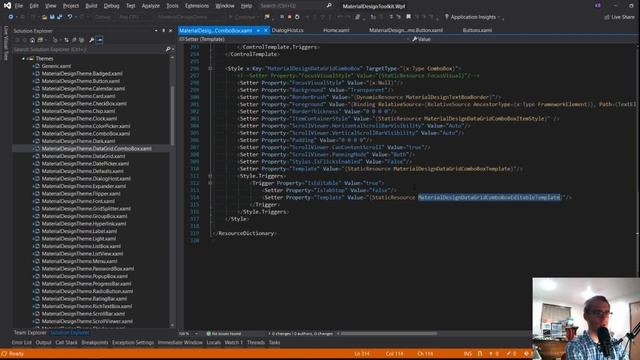Switch to the Buttons.xaml editor tab

[x=477, y=30]
